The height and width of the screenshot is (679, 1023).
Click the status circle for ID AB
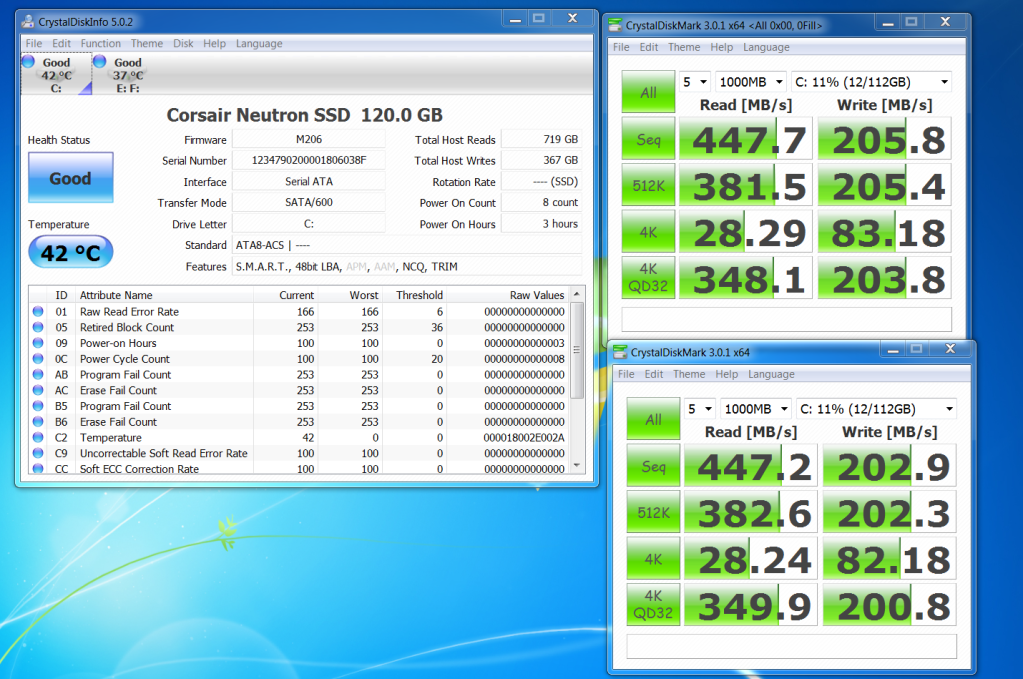[38, 374]
